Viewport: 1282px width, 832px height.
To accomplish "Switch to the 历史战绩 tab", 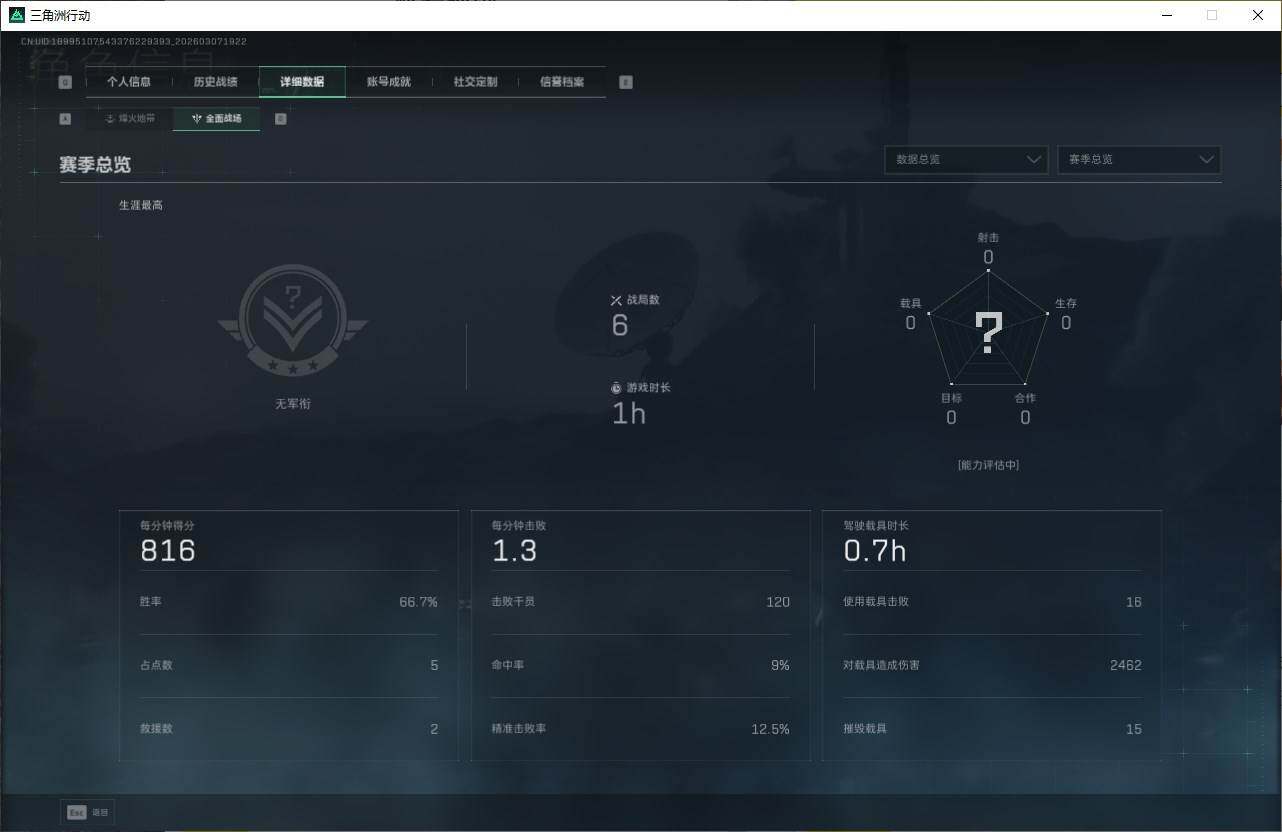I will point(215,82).
